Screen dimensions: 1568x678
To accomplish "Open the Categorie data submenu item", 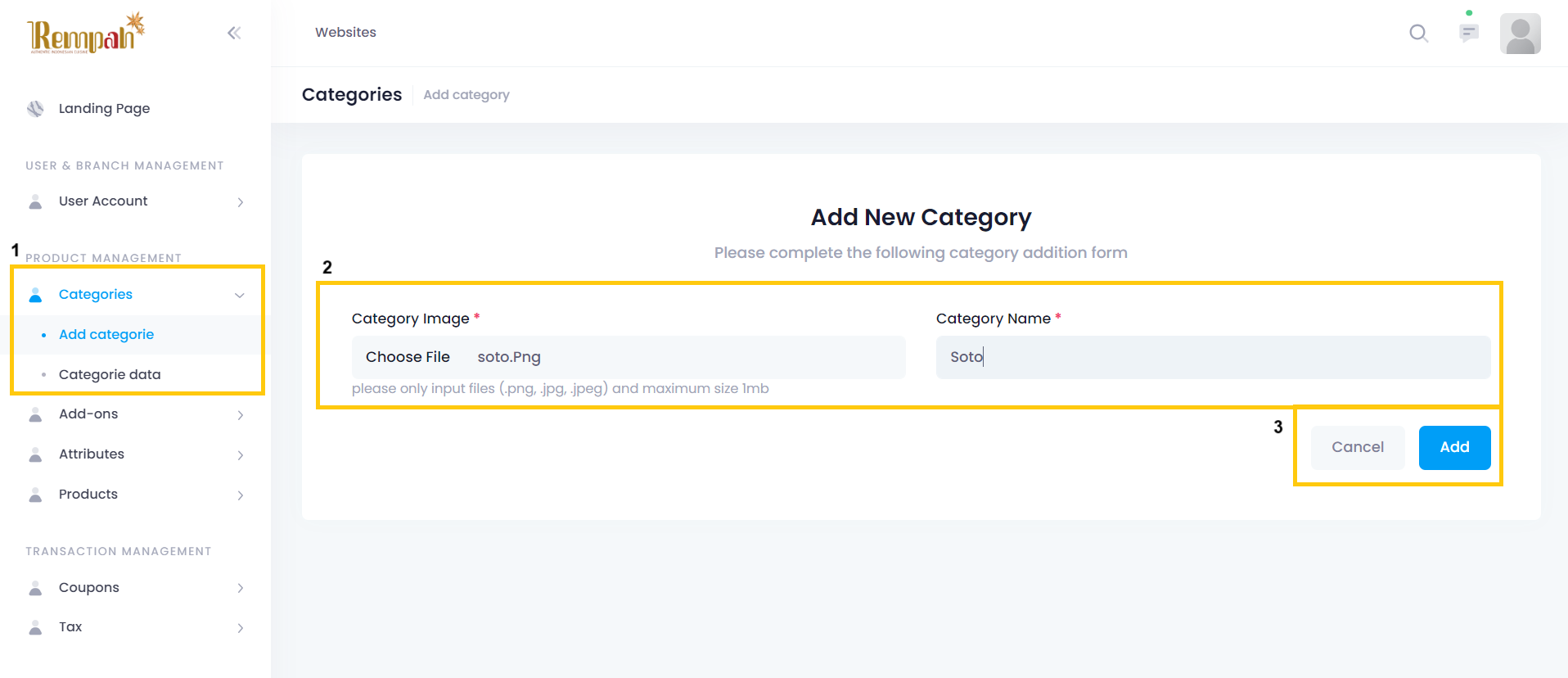I will coord(110,374).
